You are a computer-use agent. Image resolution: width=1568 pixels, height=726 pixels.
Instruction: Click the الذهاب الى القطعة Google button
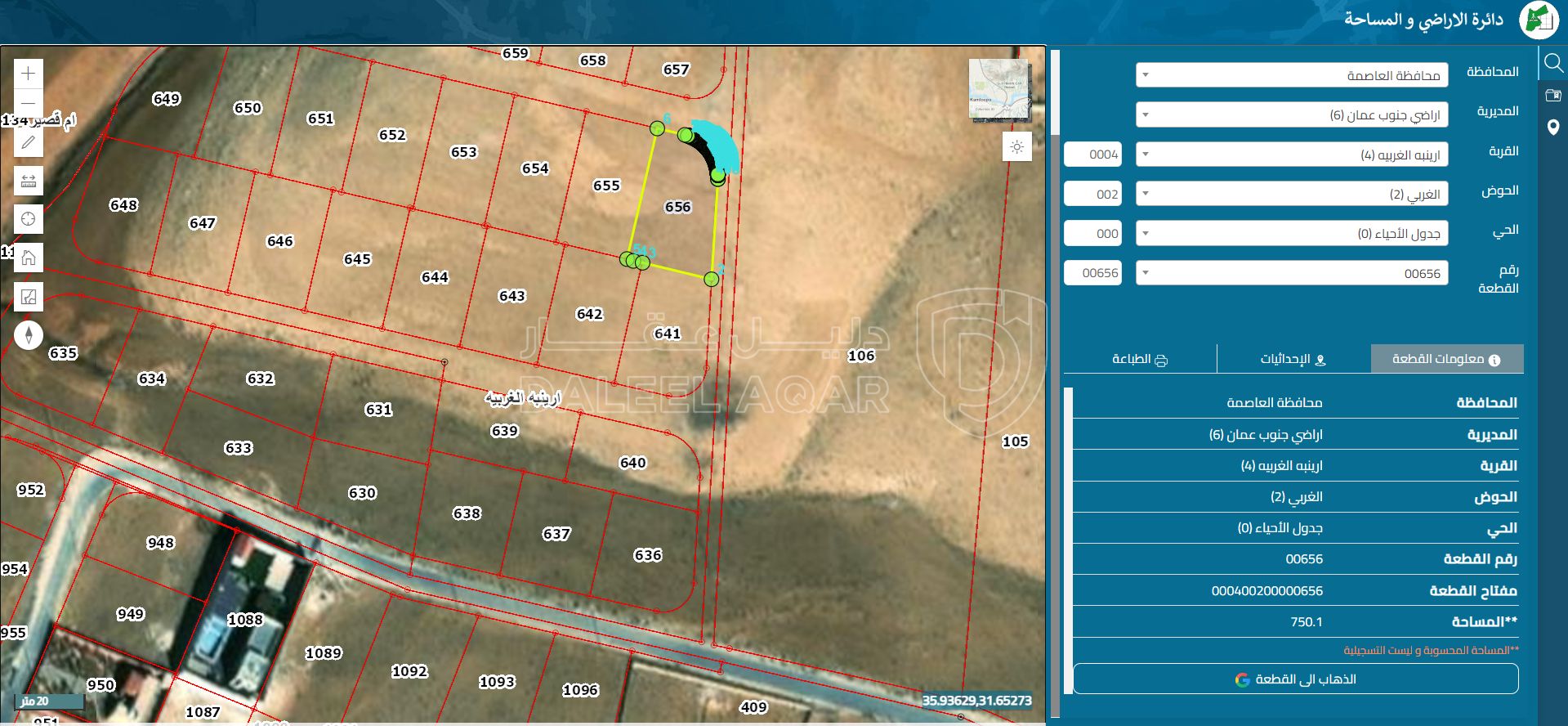pos(1295,679)
